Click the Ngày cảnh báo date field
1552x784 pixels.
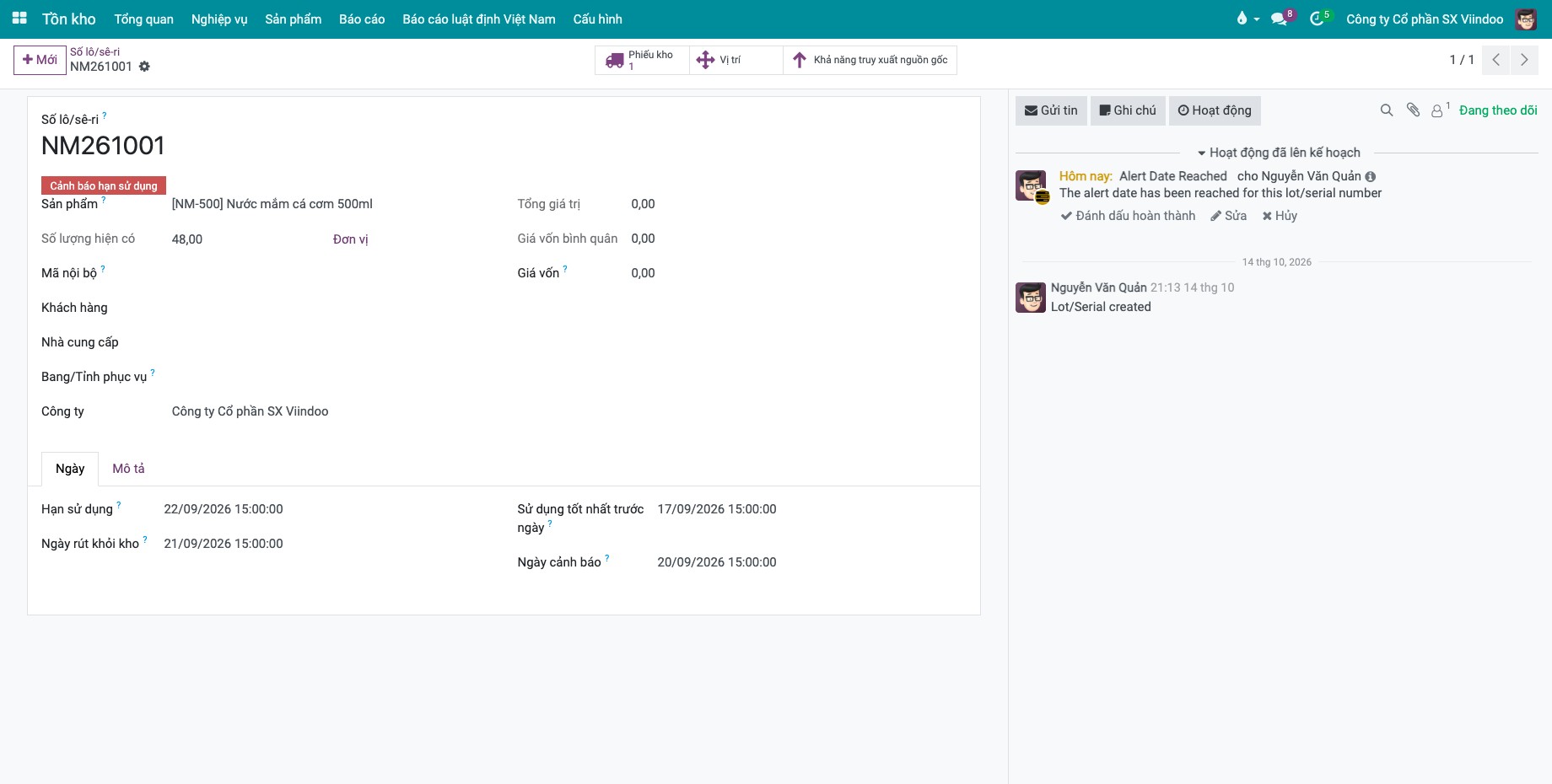(717, 562)
